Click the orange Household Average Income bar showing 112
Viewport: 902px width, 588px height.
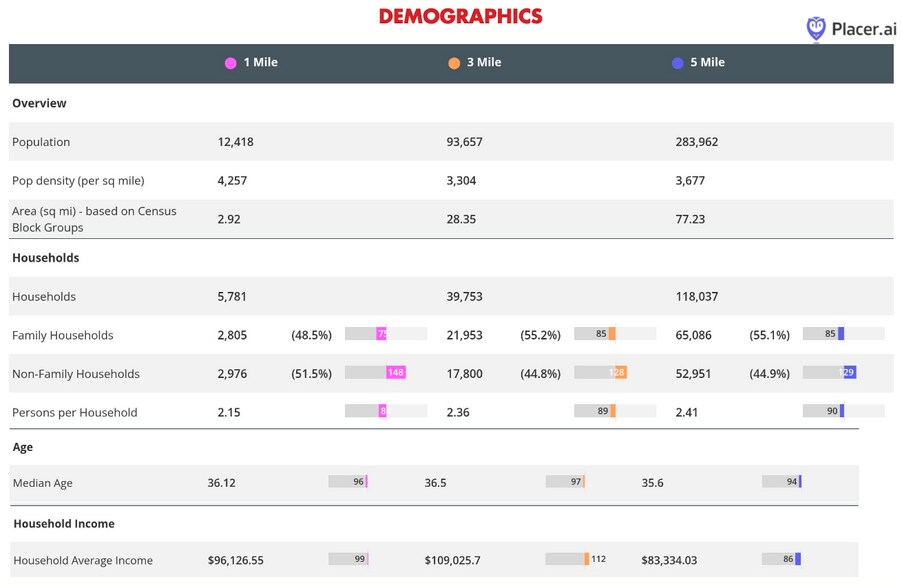coord(587,559)
